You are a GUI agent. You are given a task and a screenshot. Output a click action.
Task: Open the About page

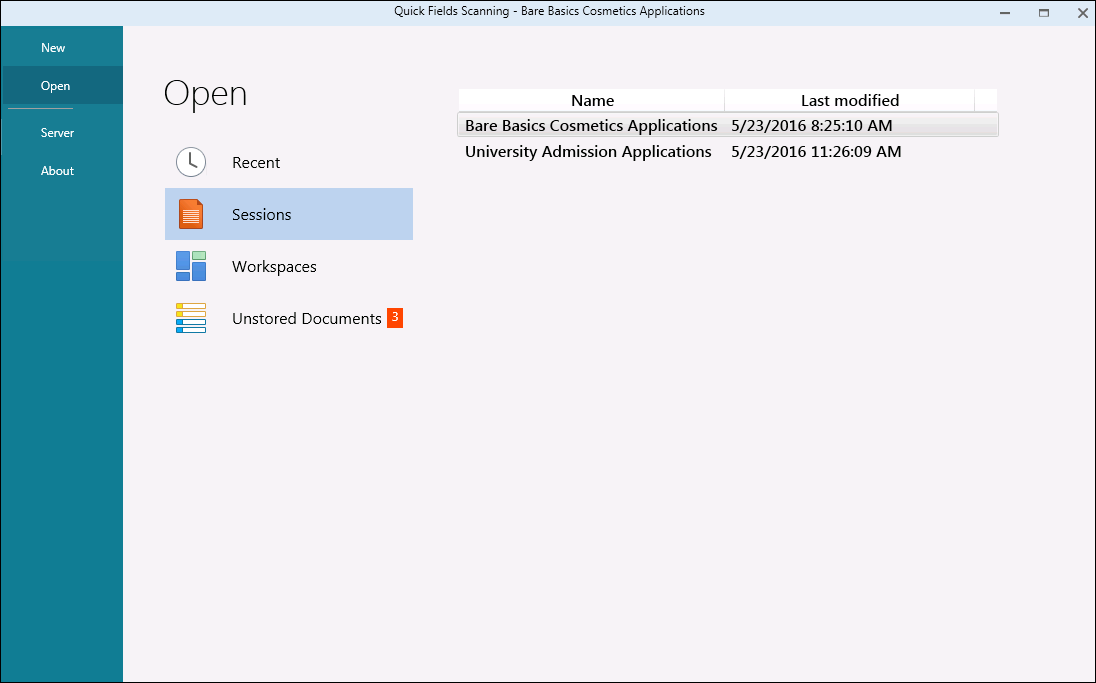57,171
